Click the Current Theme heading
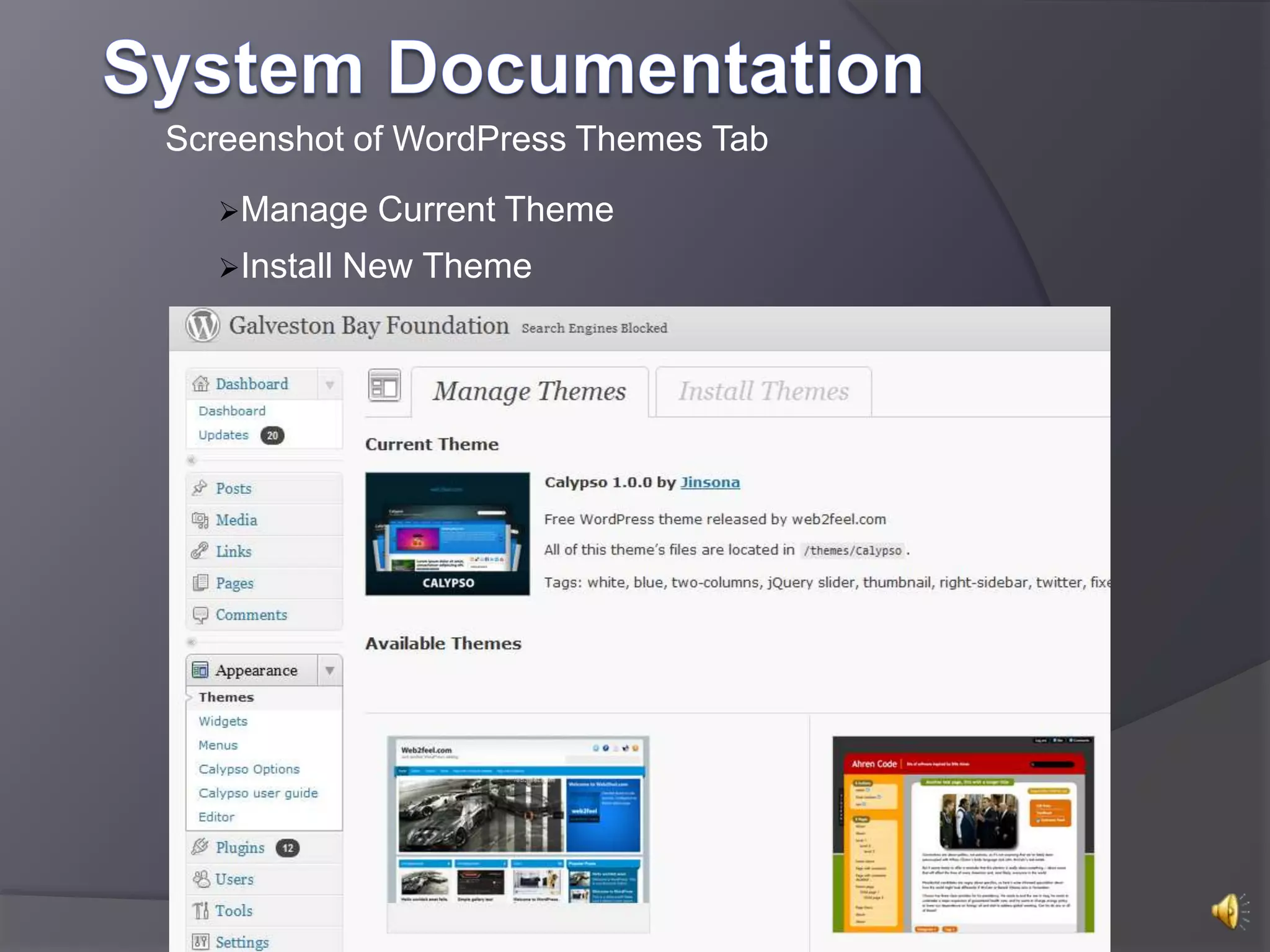The width and height of the screenshot is (1270, 952). click(x=432, y=444)
